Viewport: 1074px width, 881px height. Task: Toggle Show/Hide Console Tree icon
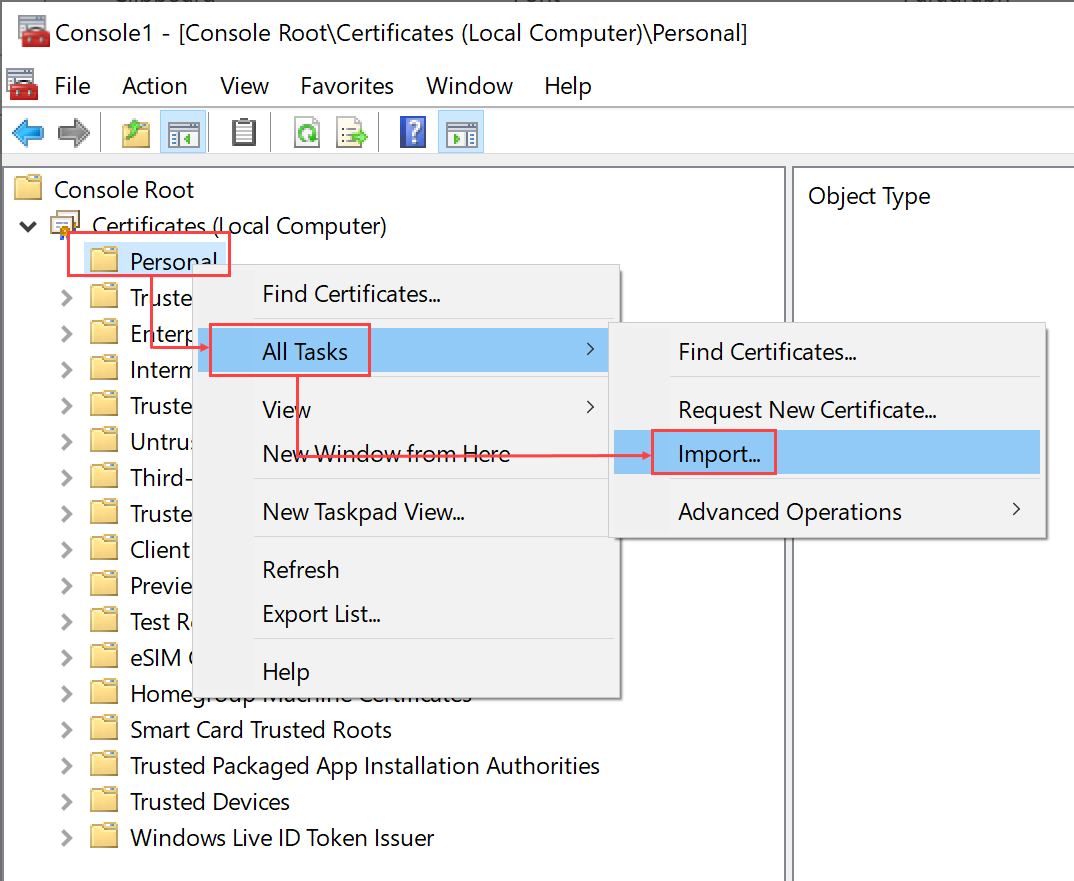click(183, 132)
